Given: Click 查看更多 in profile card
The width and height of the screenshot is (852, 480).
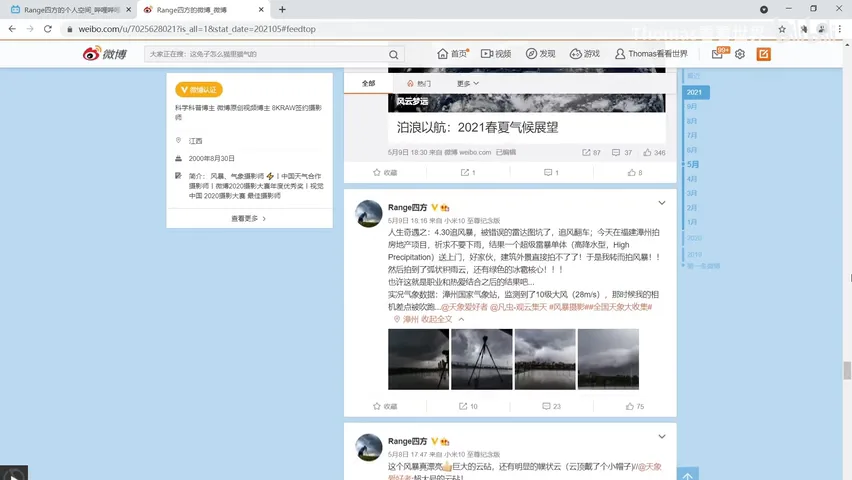Looking at the screenshot, I should 249,219.
